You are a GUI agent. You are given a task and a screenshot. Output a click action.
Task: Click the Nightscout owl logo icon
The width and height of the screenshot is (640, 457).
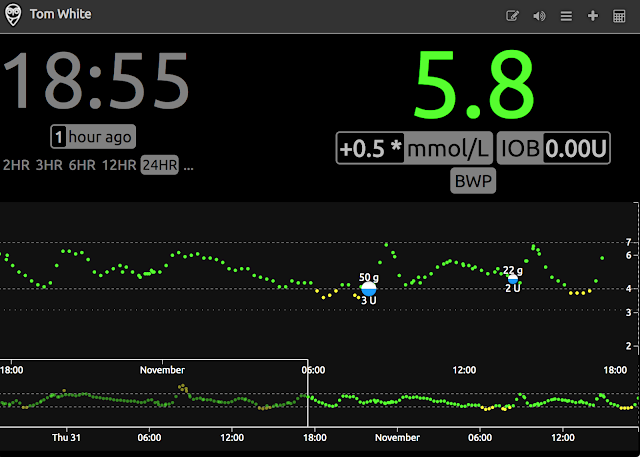pyautogui.click(x=13, y=15)
